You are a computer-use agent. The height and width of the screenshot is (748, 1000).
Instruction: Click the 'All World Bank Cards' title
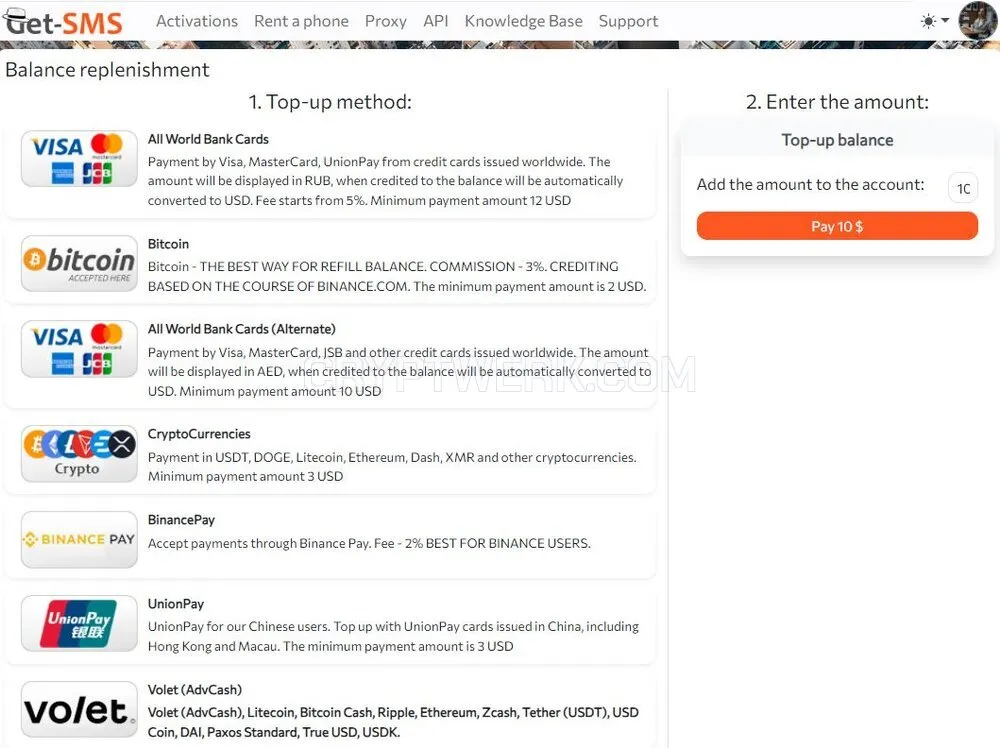click(208, 139)
